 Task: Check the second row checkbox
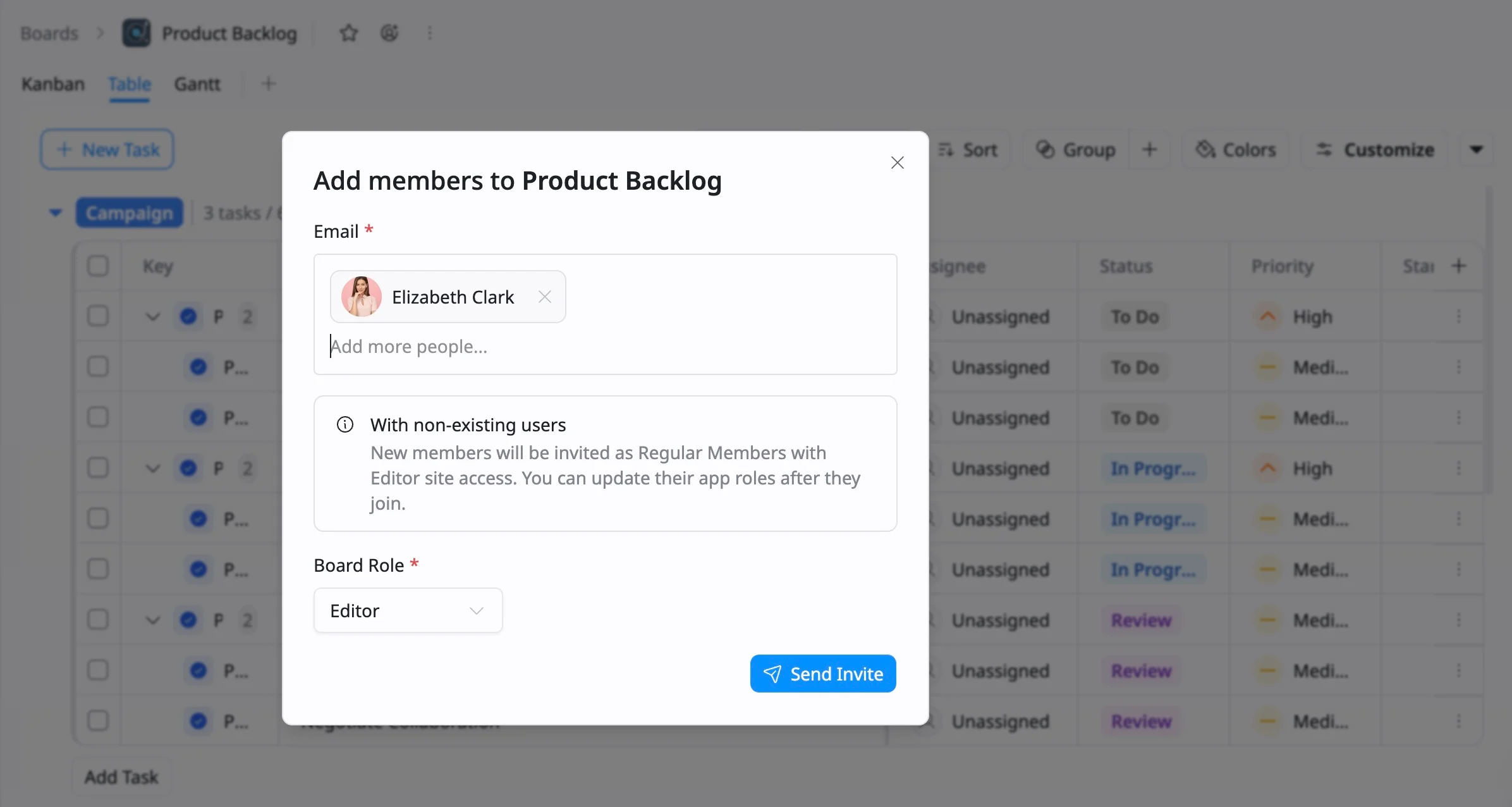click(x=98, y=367)
